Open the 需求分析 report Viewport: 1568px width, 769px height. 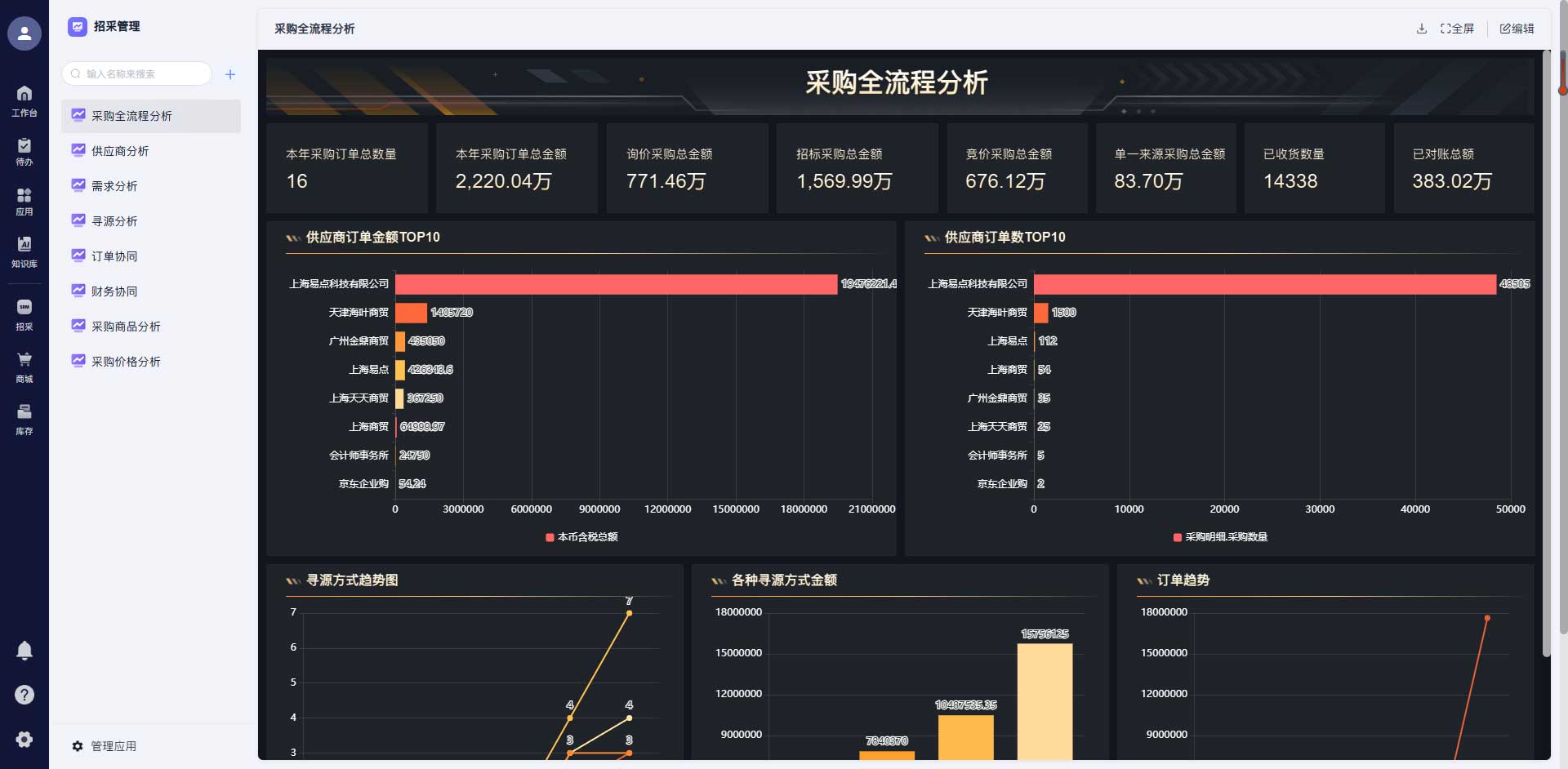click(115, 185)
